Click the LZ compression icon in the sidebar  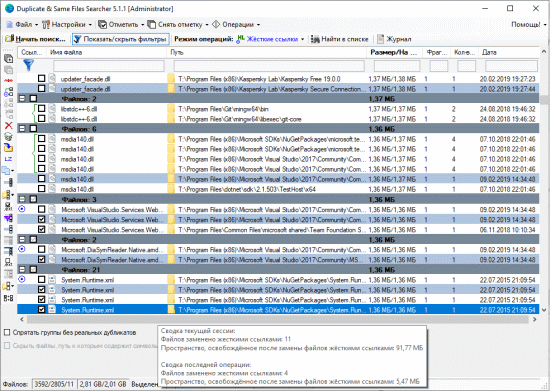pos(8,159)
